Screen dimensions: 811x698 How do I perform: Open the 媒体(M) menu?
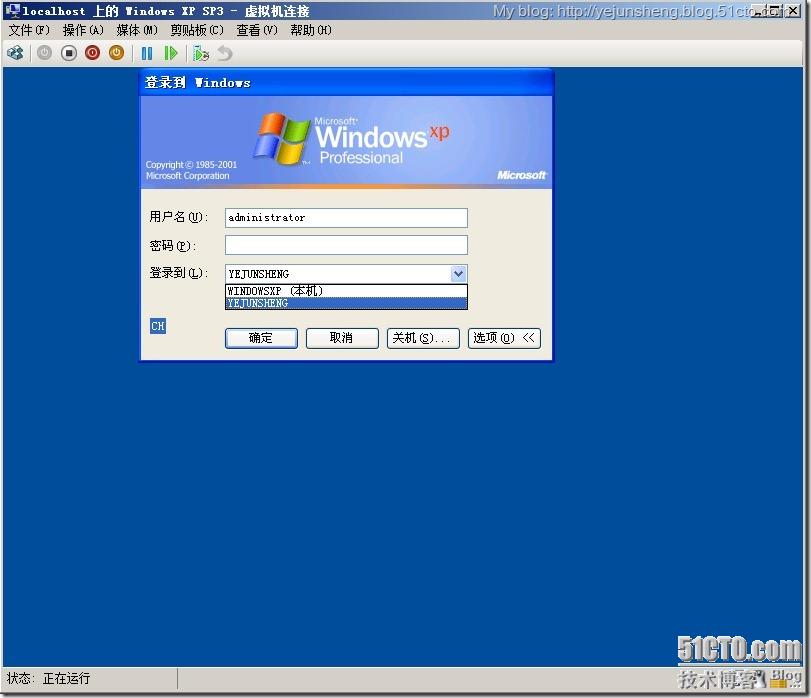(x=137, y=31)
